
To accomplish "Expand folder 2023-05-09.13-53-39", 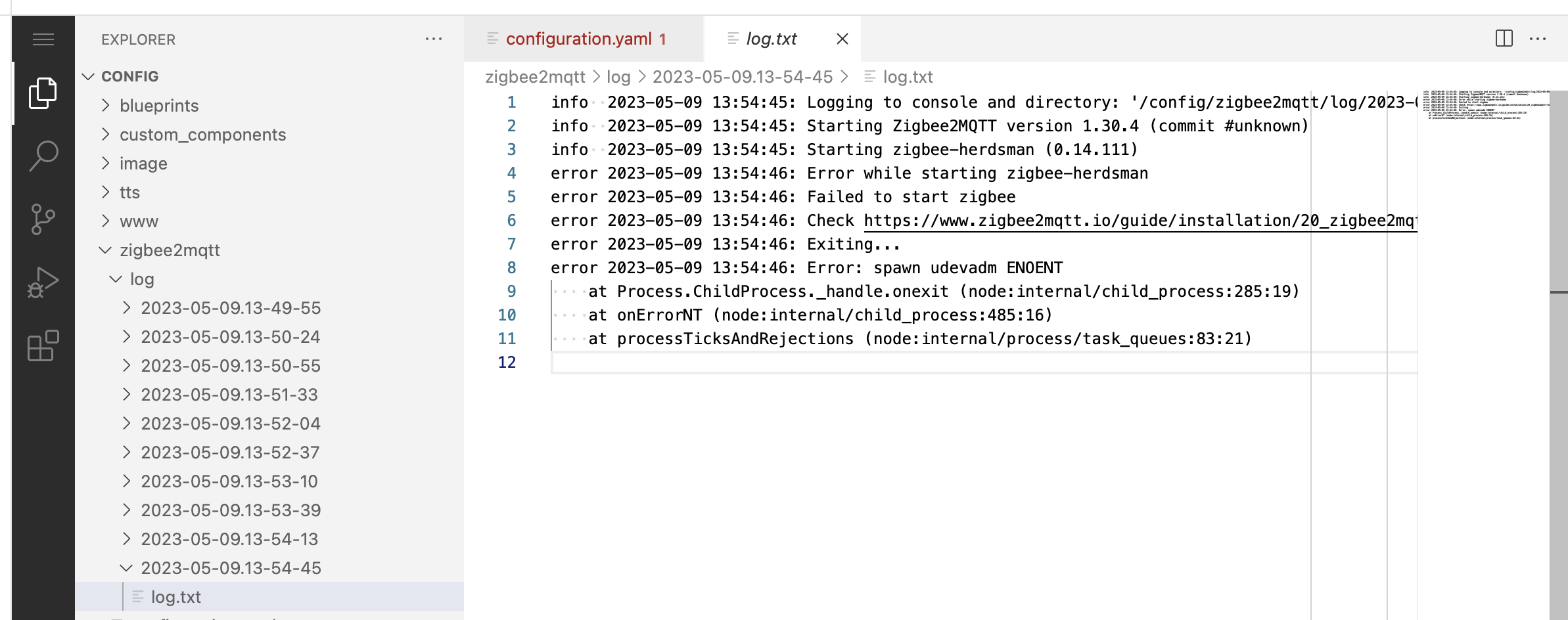I will (x=127, y=510).
